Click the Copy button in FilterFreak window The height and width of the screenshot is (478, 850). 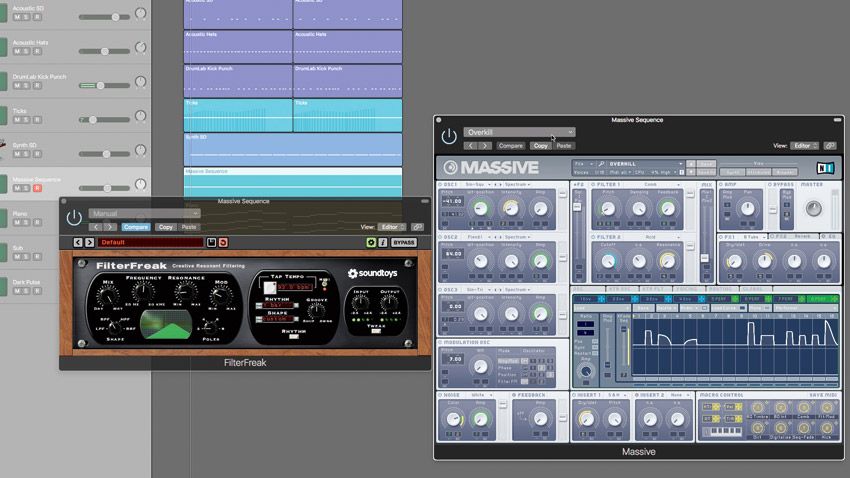point(165,227)
